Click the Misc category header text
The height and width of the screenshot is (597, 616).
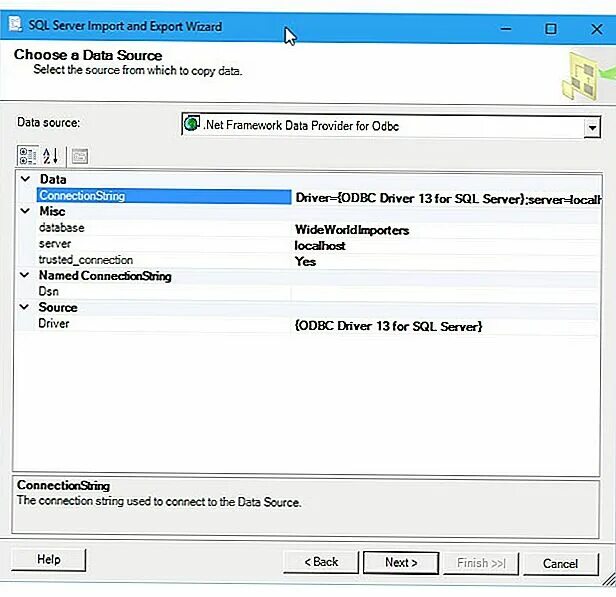click(x=52, y=211)
